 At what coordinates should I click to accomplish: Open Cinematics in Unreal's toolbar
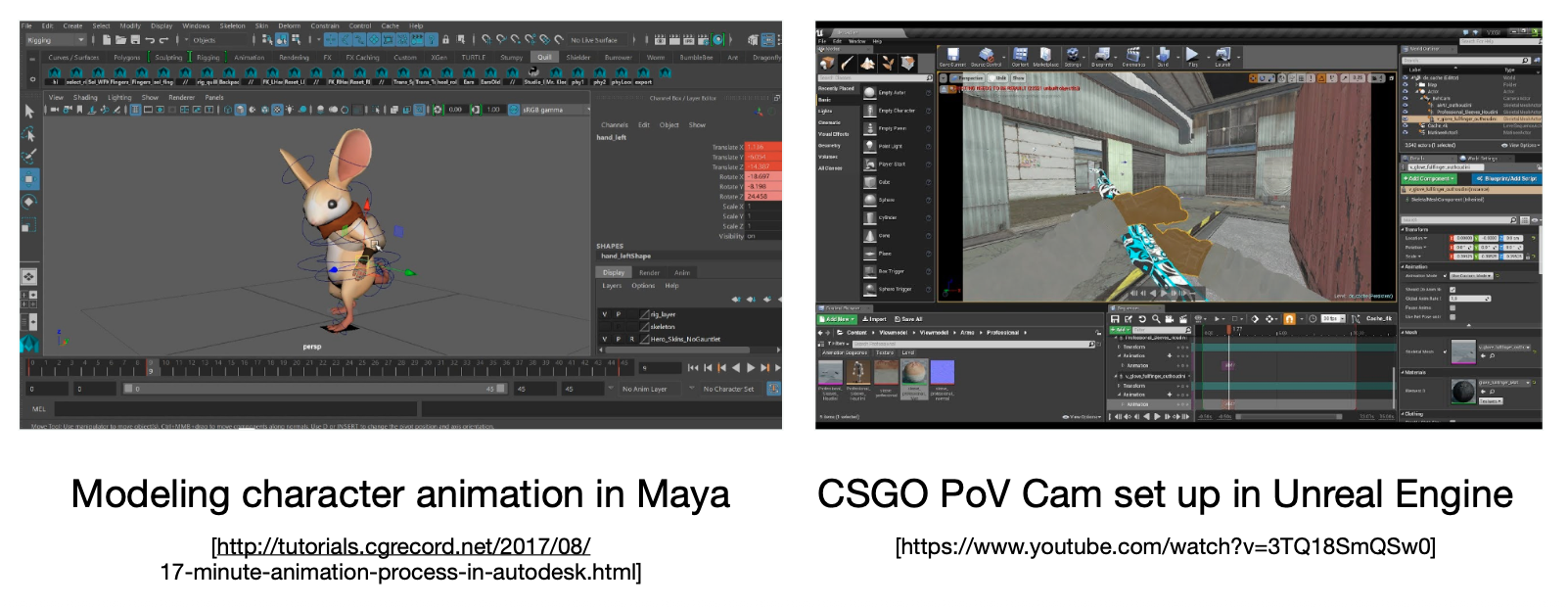(1133, 56)
